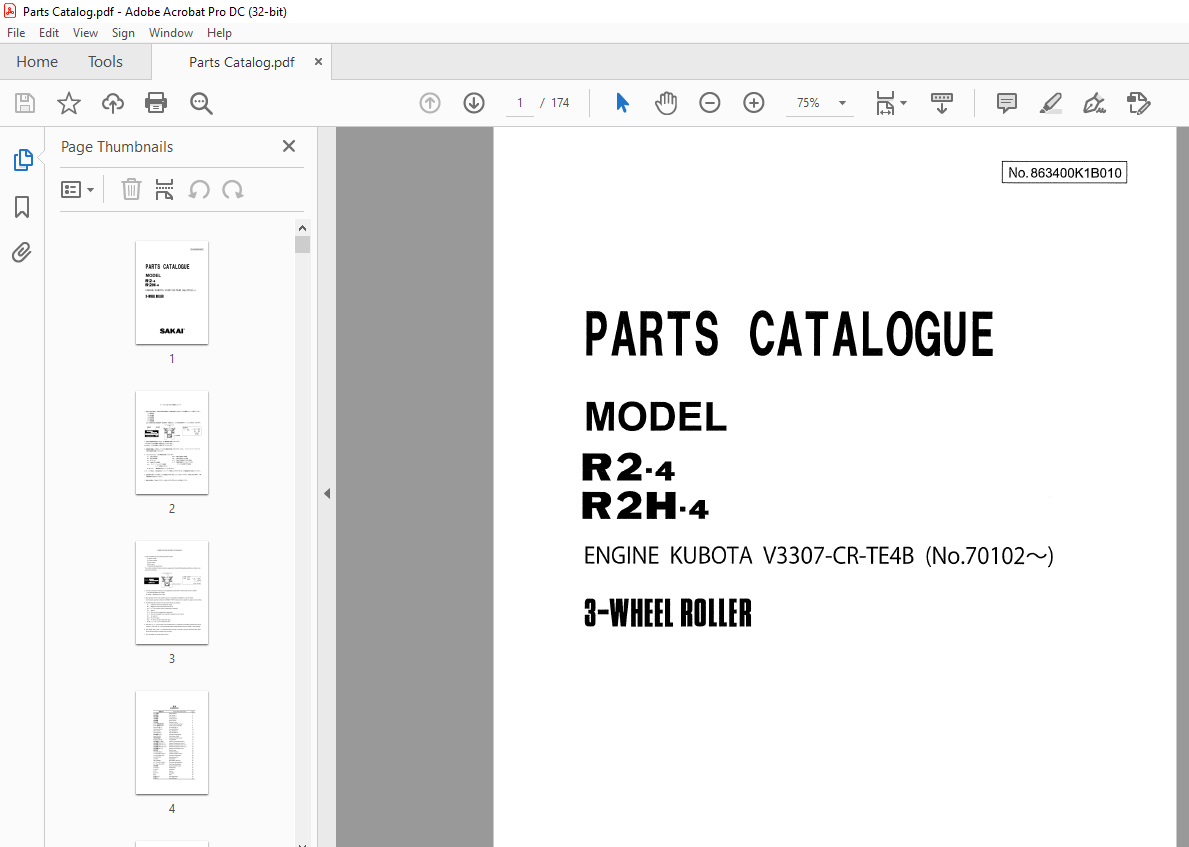Viewport: 1189px width, 847px height.
Task: Select page 1 thumbnail
Action: pos(172,293)
